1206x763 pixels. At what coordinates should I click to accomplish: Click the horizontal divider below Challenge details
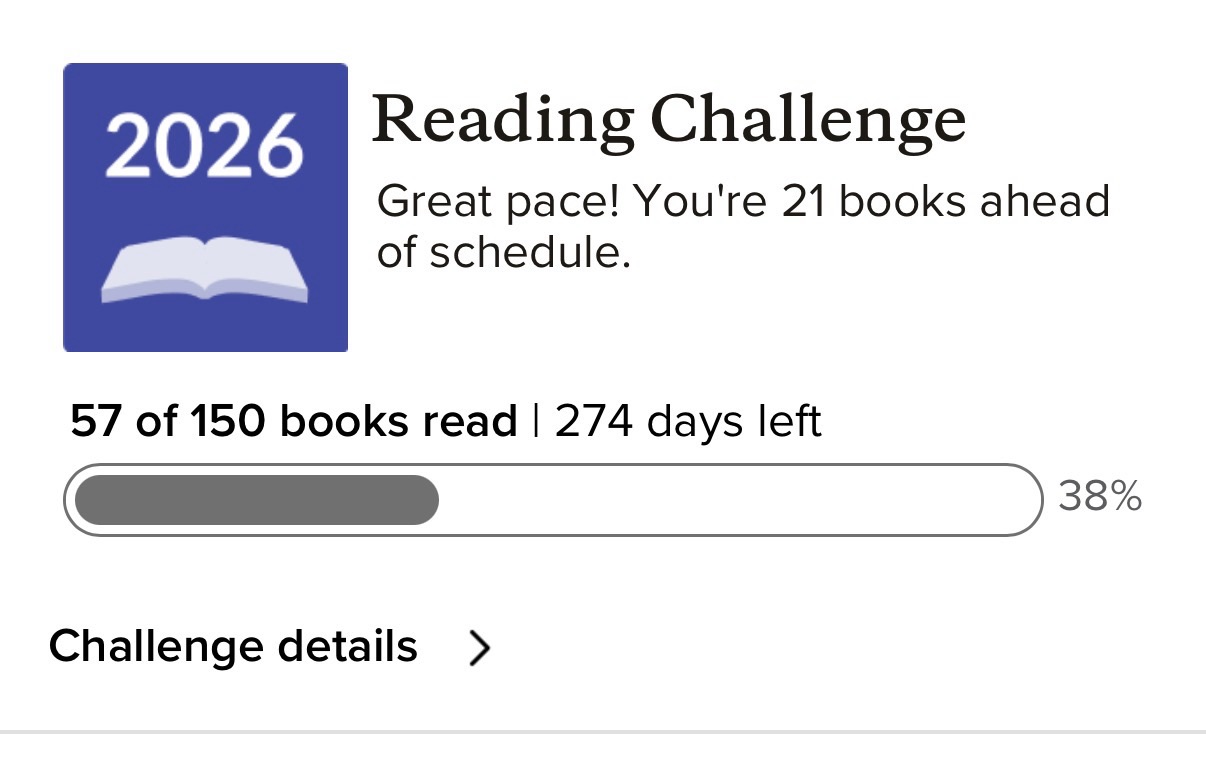tap(603, 733)
